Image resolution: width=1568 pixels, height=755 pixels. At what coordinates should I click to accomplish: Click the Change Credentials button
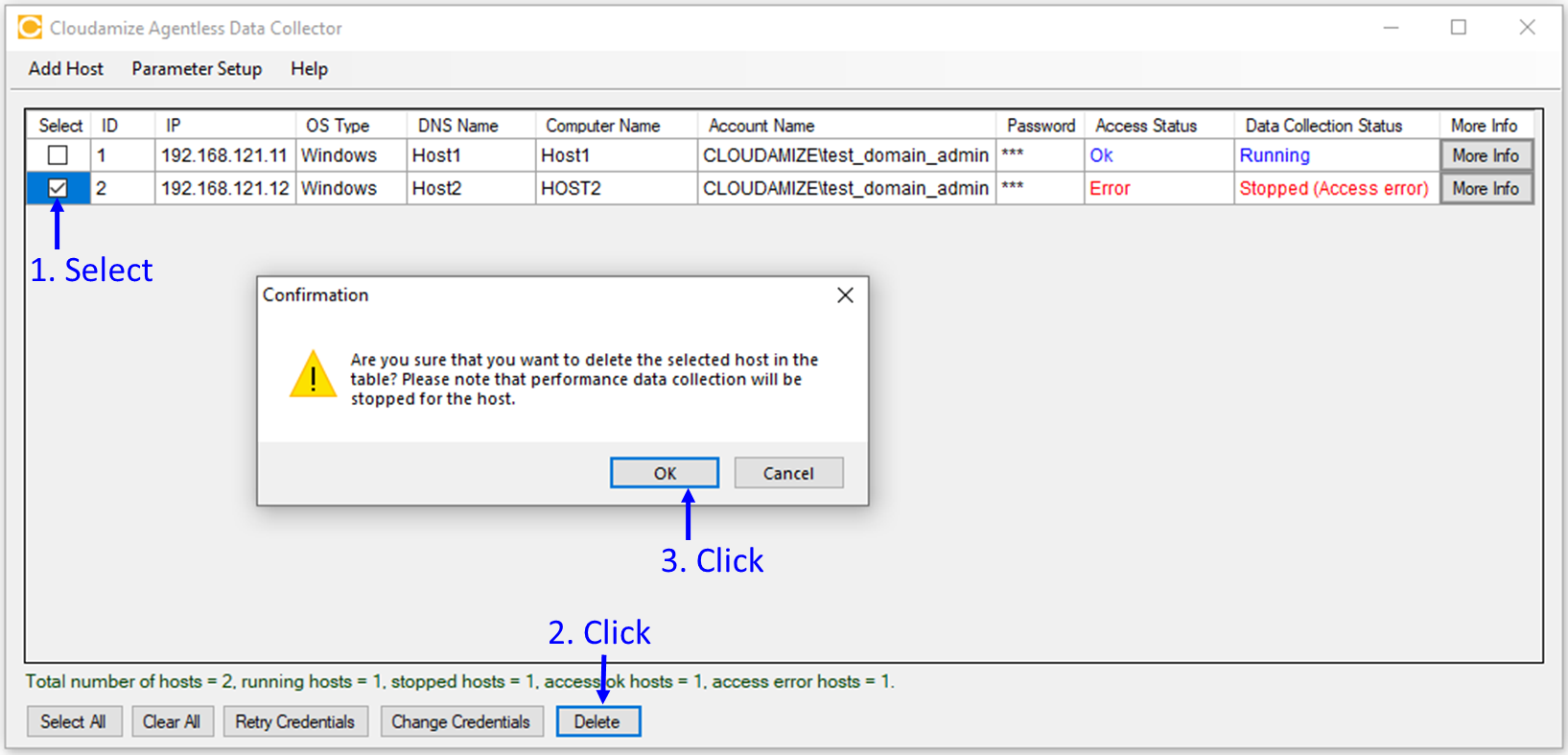click(460, 721)
